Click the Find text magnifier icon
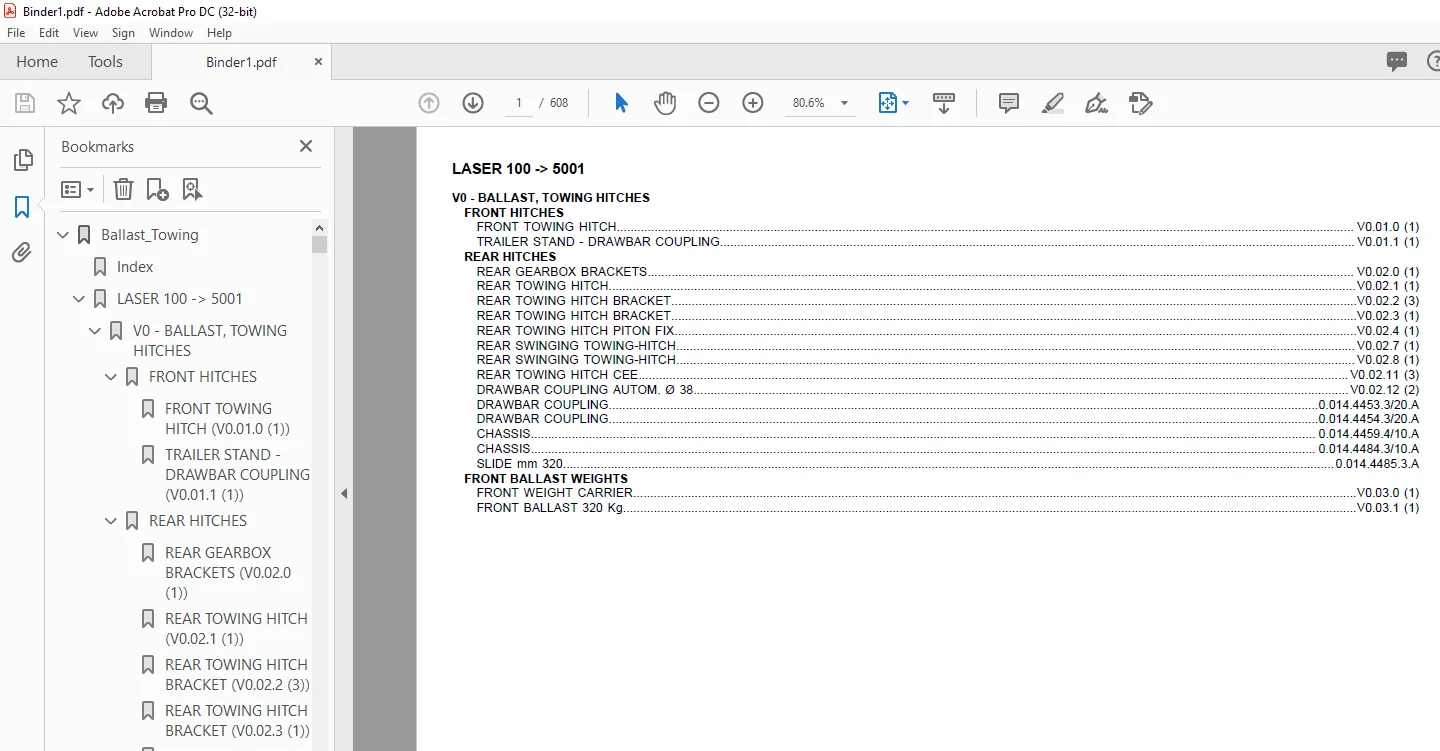 pos(201,103)
